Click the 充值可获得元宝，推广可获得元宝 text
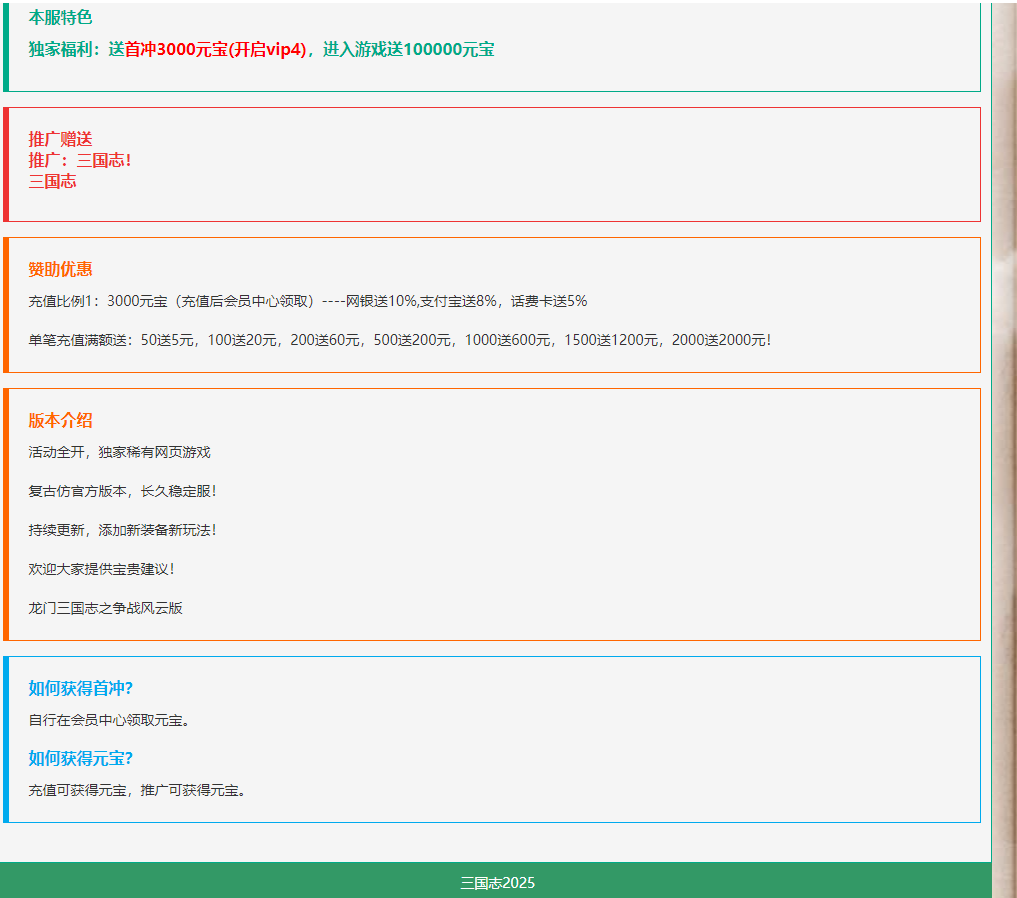 coord(137,790)
